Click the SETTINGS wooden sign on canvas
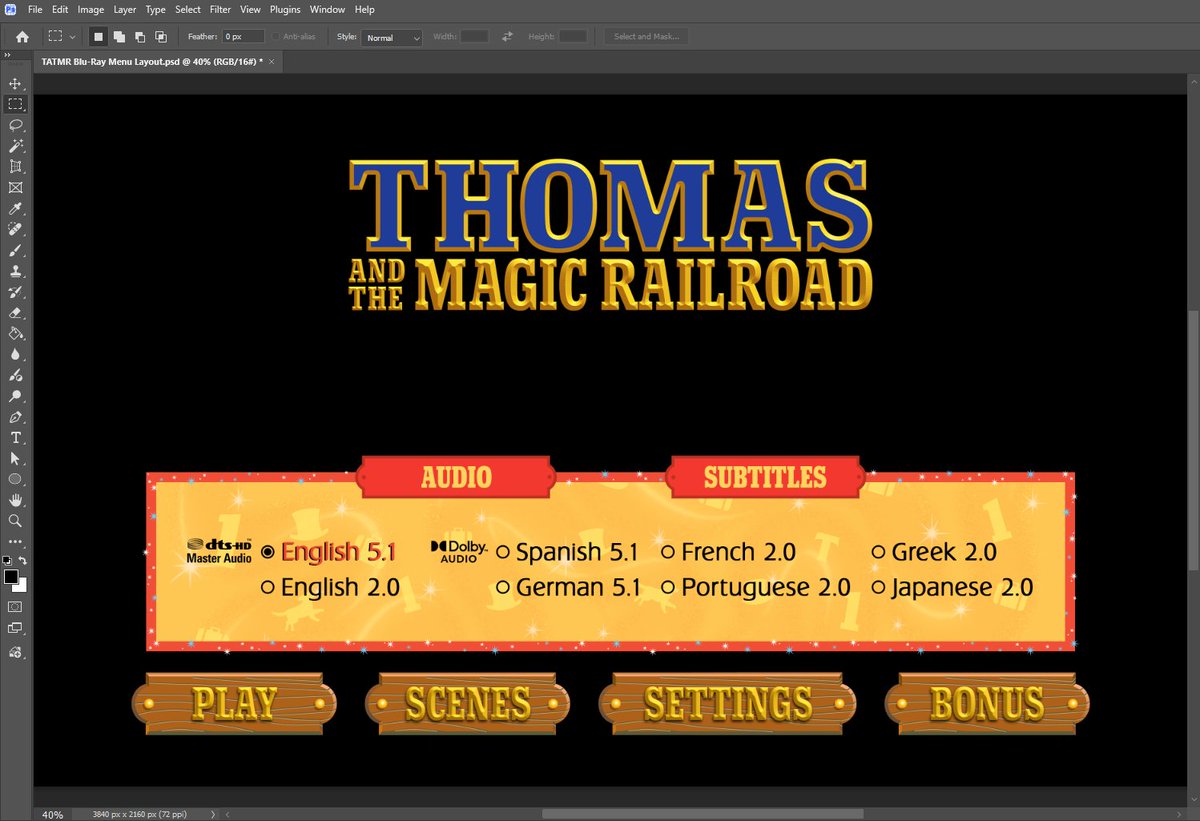The height and width of the screenshot is (821, 1200). 727,704
